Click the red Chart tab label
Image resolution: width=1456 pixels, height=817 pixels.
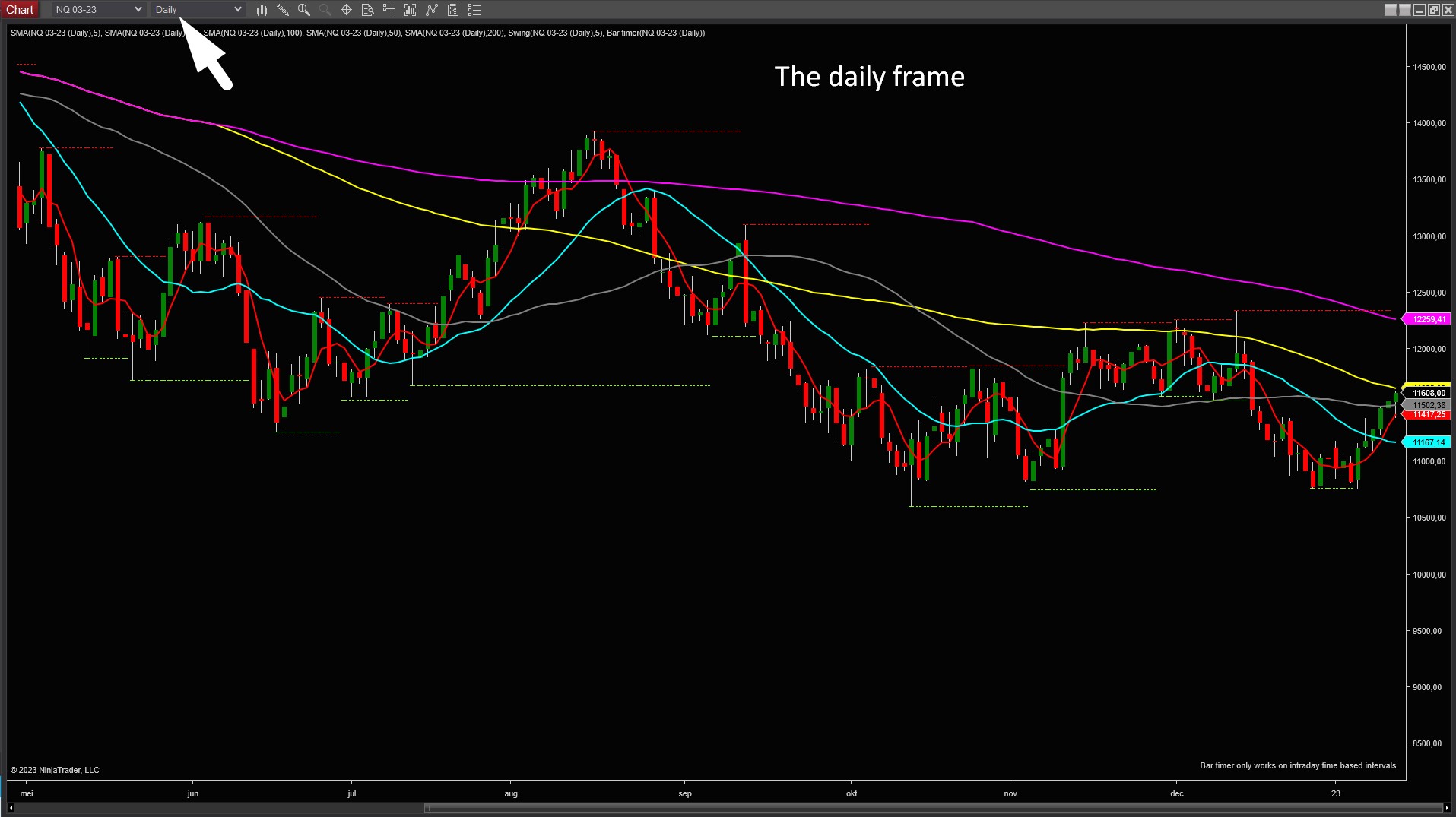[20, 9]
